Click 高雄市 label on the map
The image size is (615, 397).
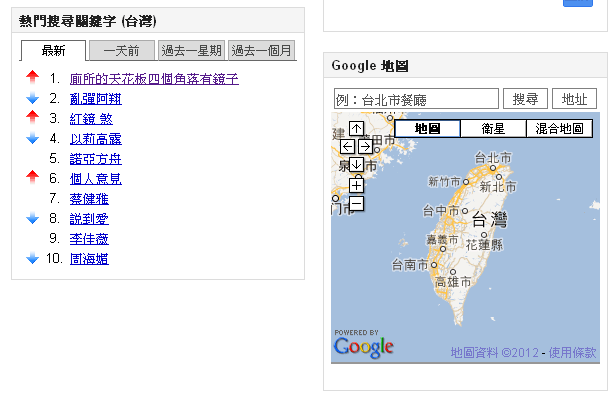(x=453, y=282)
